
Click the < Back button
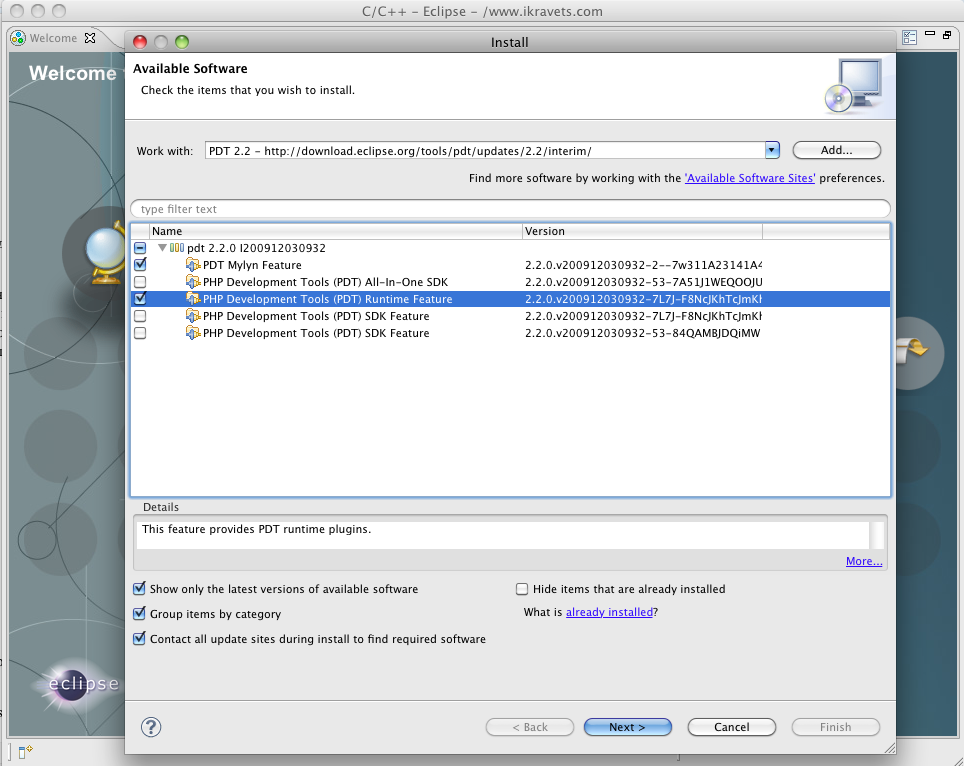point(530,727)
